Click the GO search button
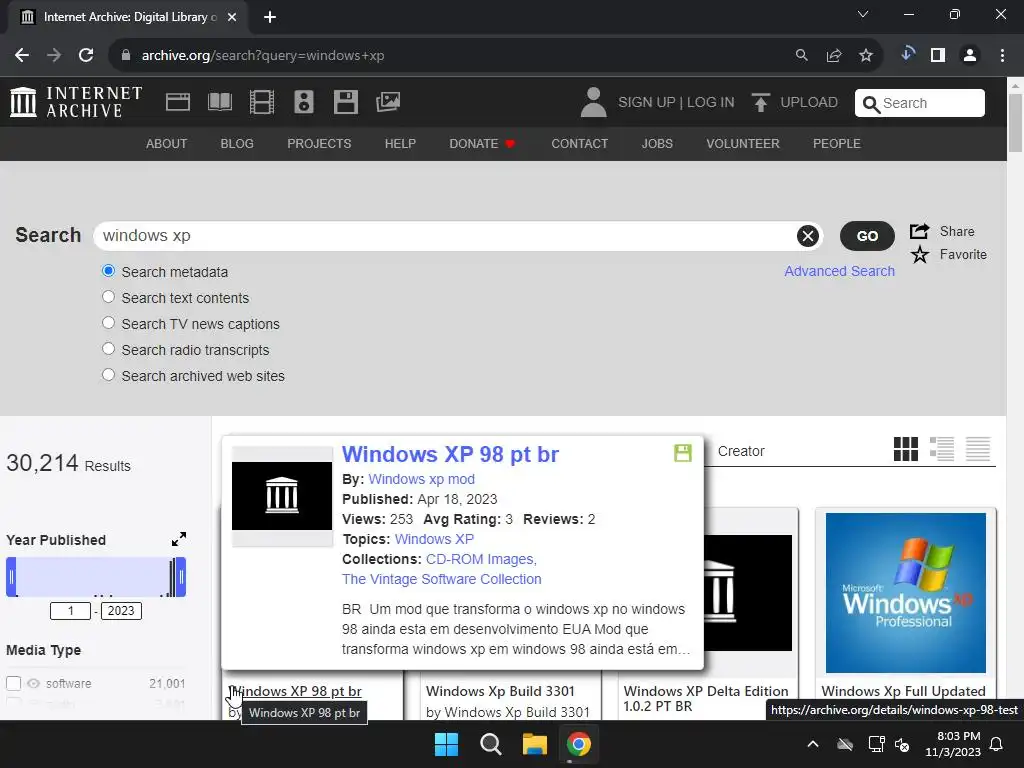 pyautogui.click(x=867, y=236)
